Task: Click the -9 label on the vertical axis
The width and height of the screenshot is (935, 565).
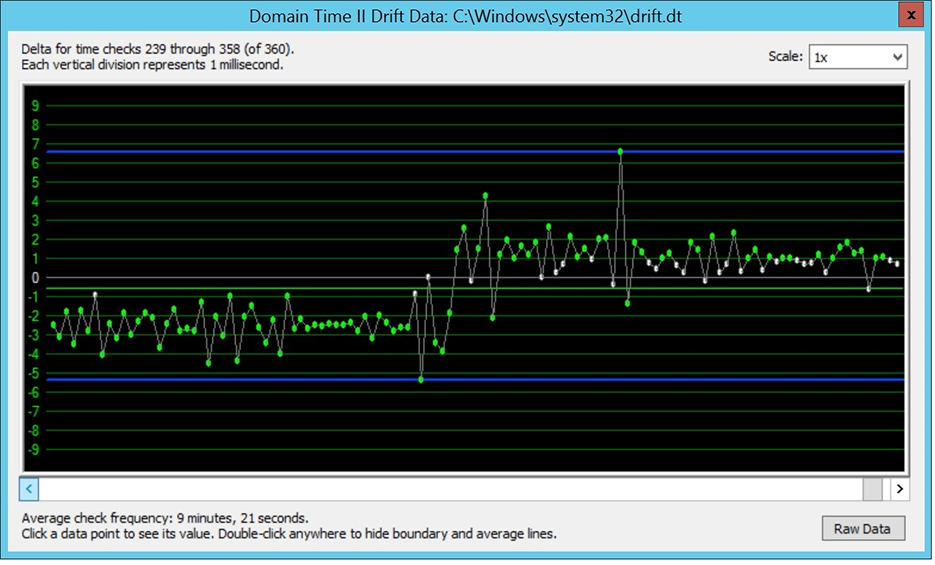Action: click(34, 449)
